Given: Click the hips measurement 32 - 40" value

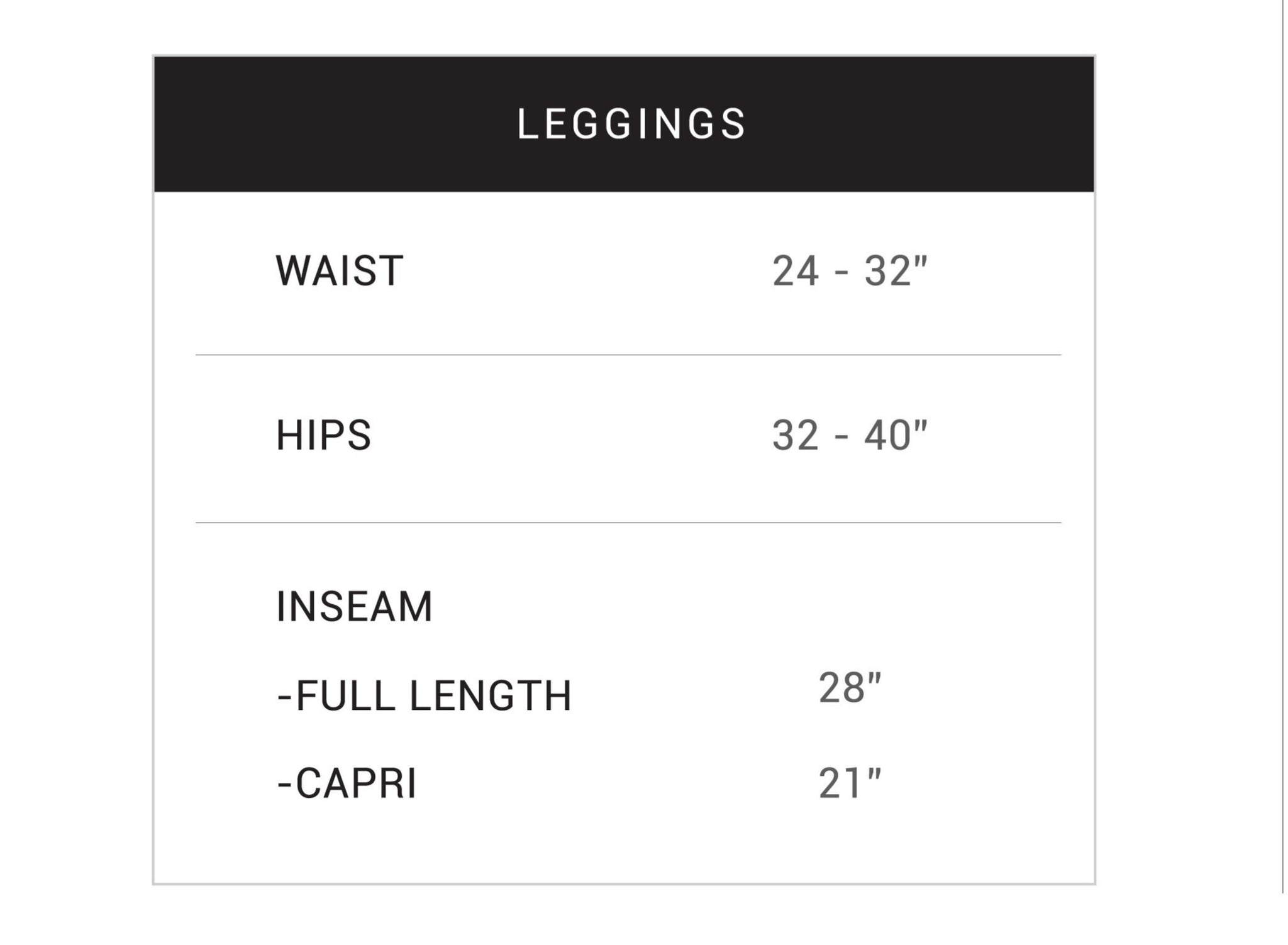Looking at the screenshot, I should (850, 435).
